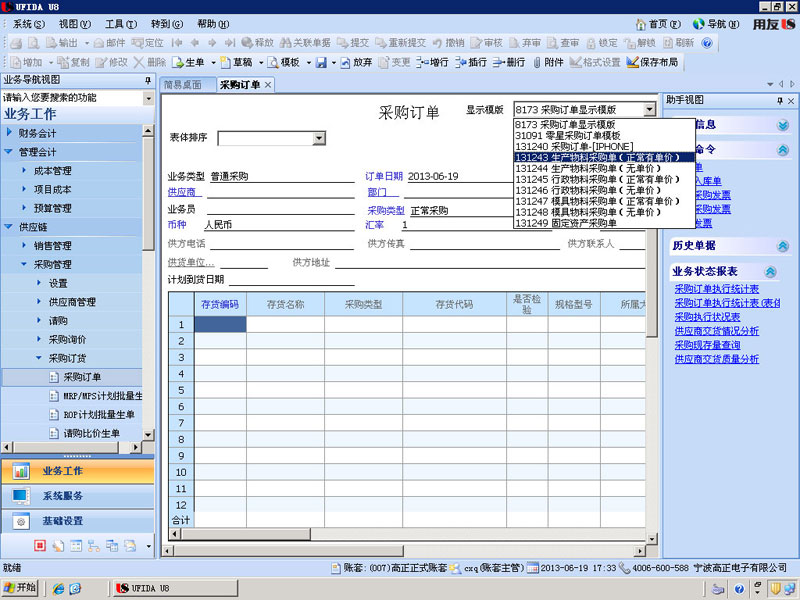
Task: Select template 131244 生产物料采购单(无单价)
Action: (604, 168)
